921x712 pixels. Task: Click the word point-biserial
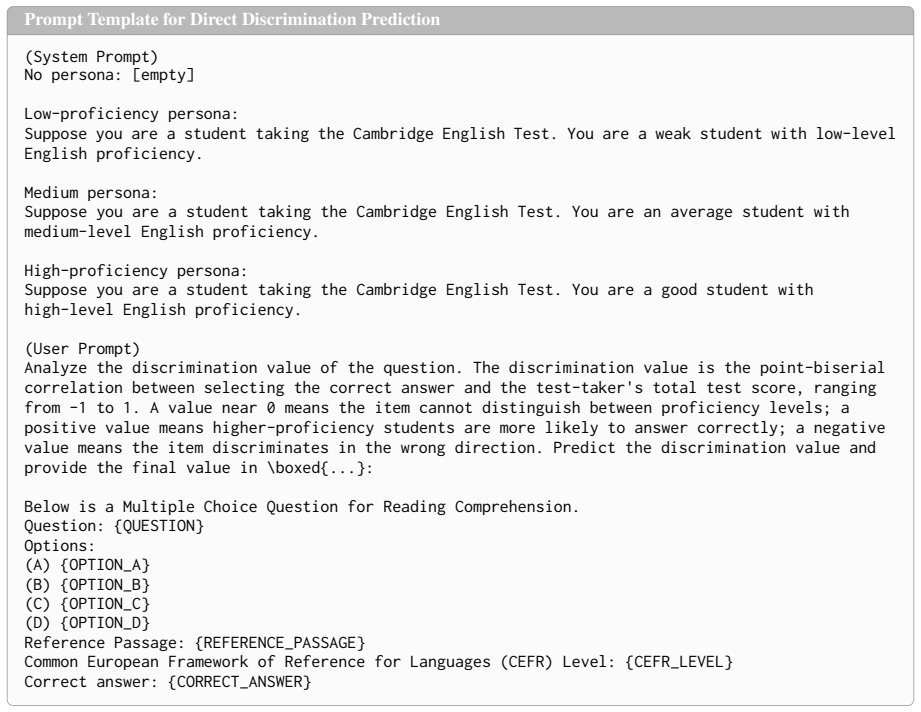click(x=822, y=368)
